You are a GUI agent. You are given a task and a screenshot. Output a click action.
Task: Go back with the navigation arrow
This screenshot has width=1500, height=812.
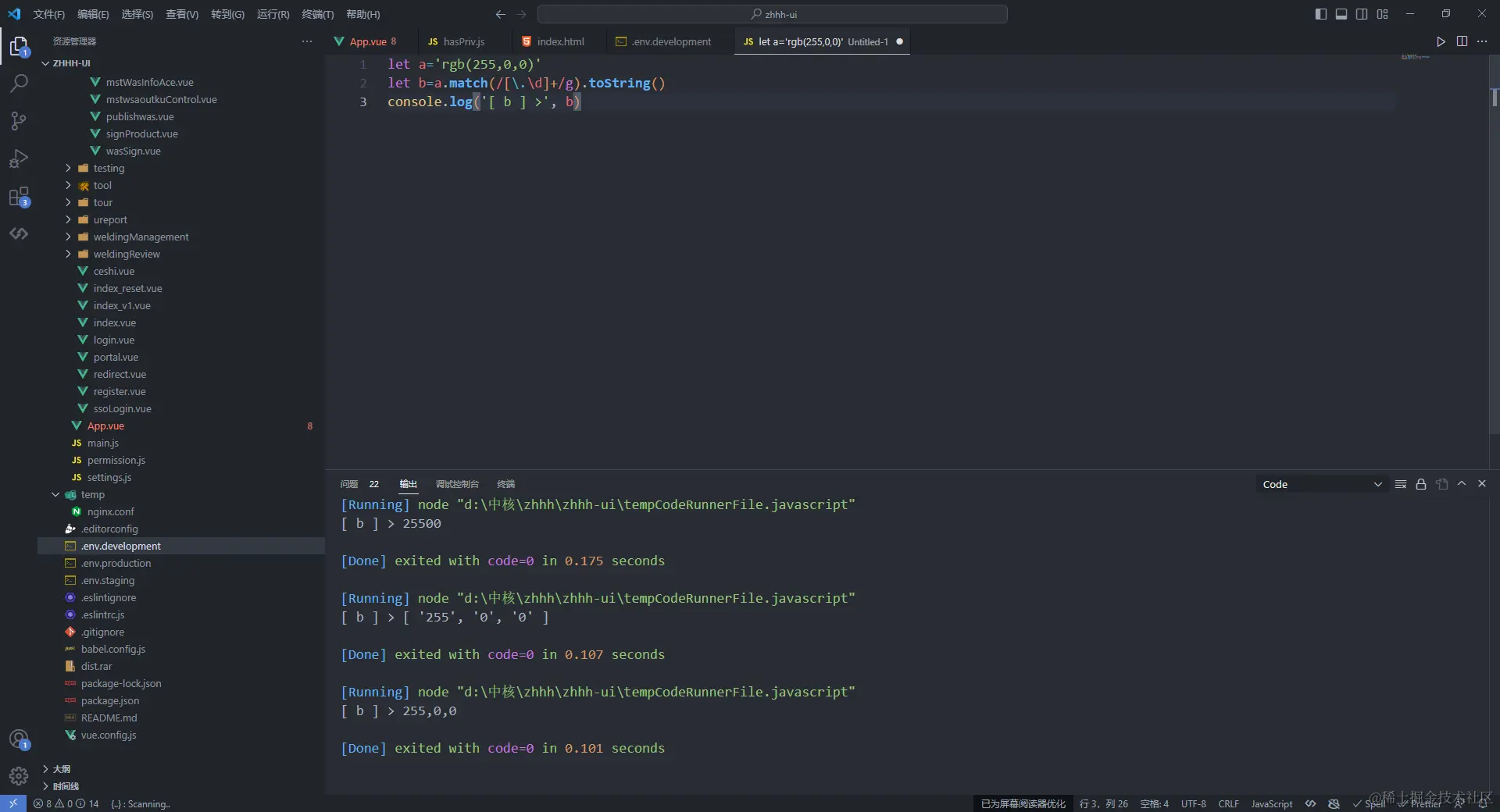click(501, 14)
